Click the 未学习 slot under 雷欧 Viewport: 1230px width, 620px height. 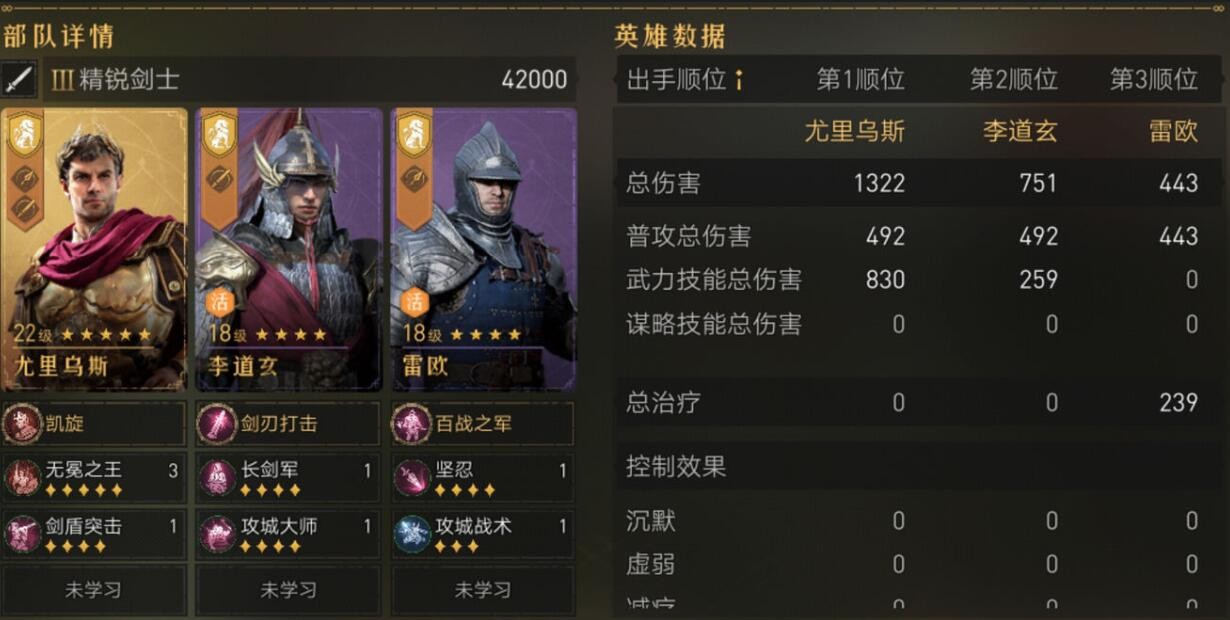coord(481,590)
